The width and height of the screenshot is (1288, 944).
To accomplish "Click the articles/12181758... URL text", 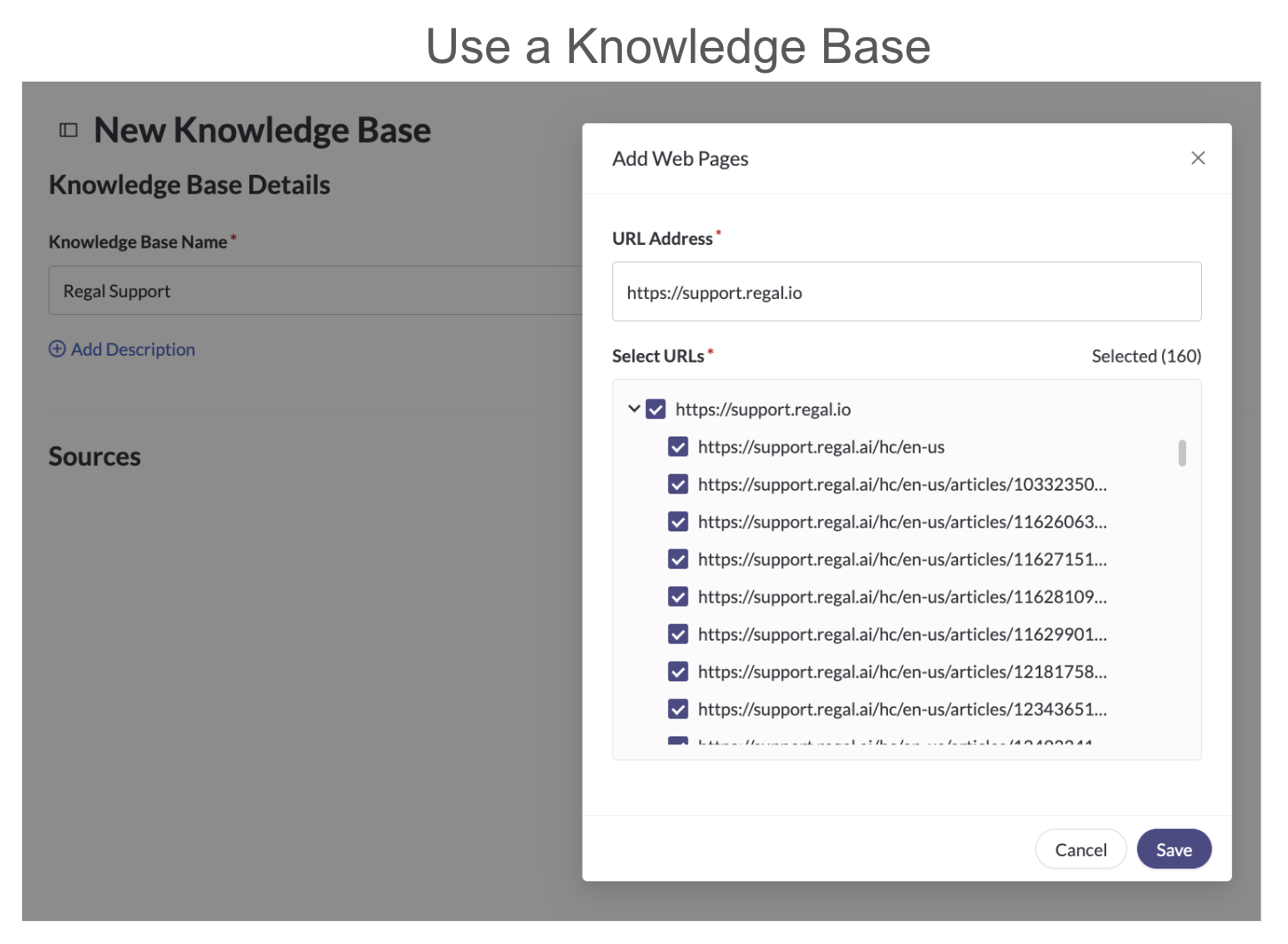I will [x=902, y=672].
